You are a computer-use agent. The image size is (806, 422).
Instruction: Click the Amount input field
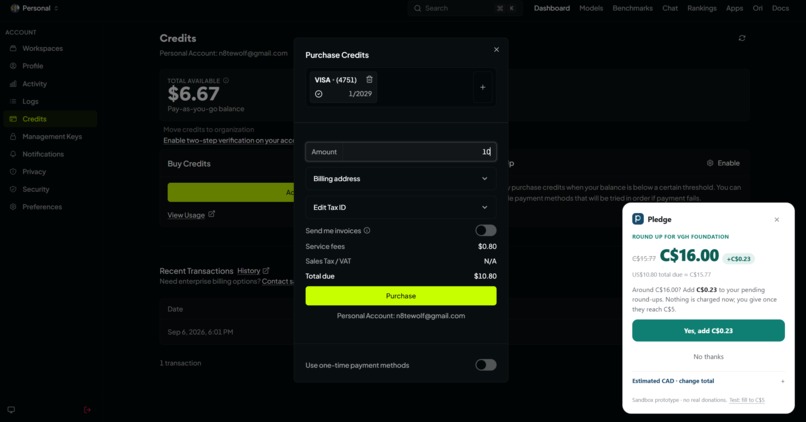click(x=401, y=152)
